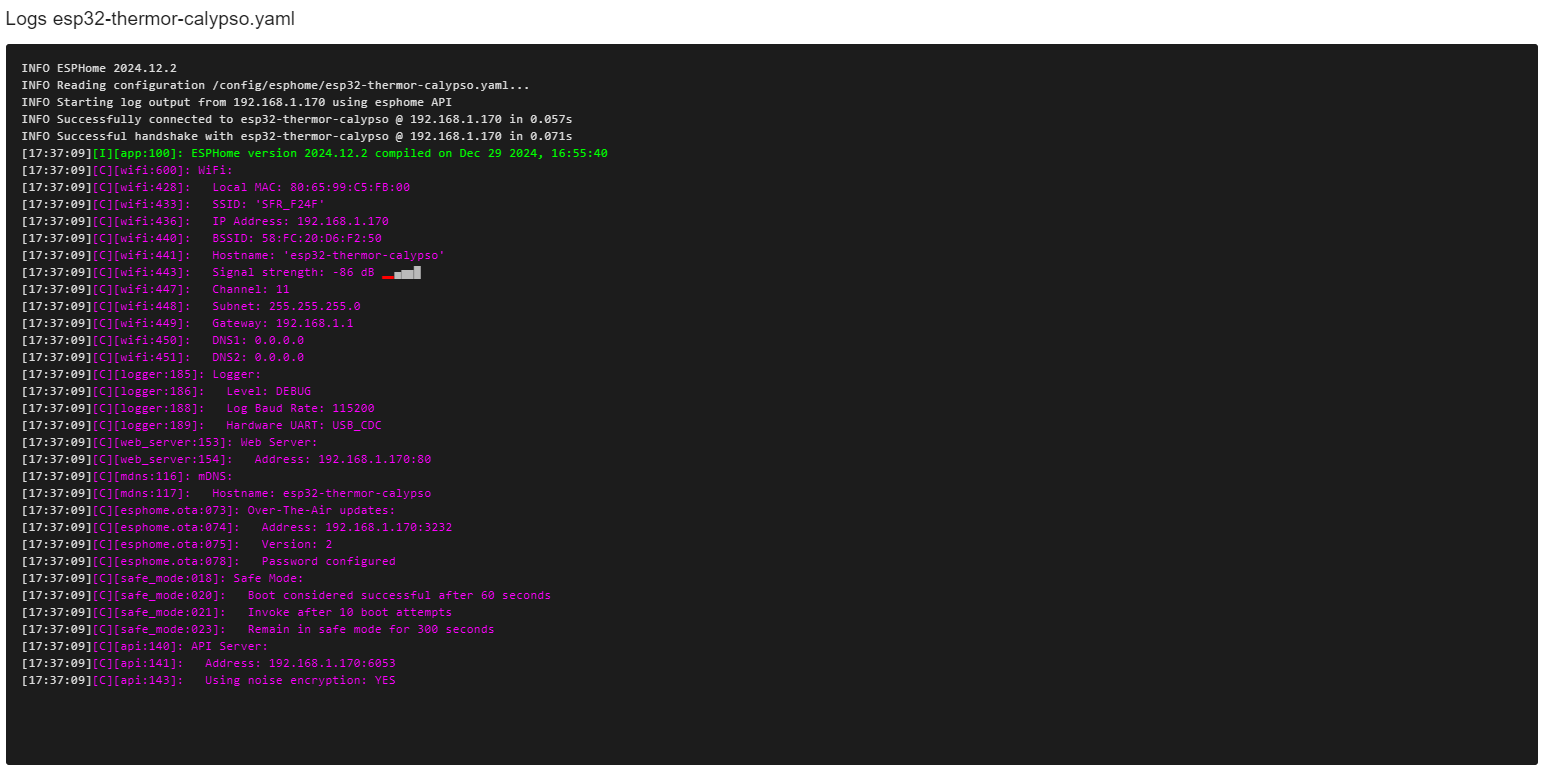
Task: Click the 'Log Baud Rate: 115200' line
Action: point(198,408)
